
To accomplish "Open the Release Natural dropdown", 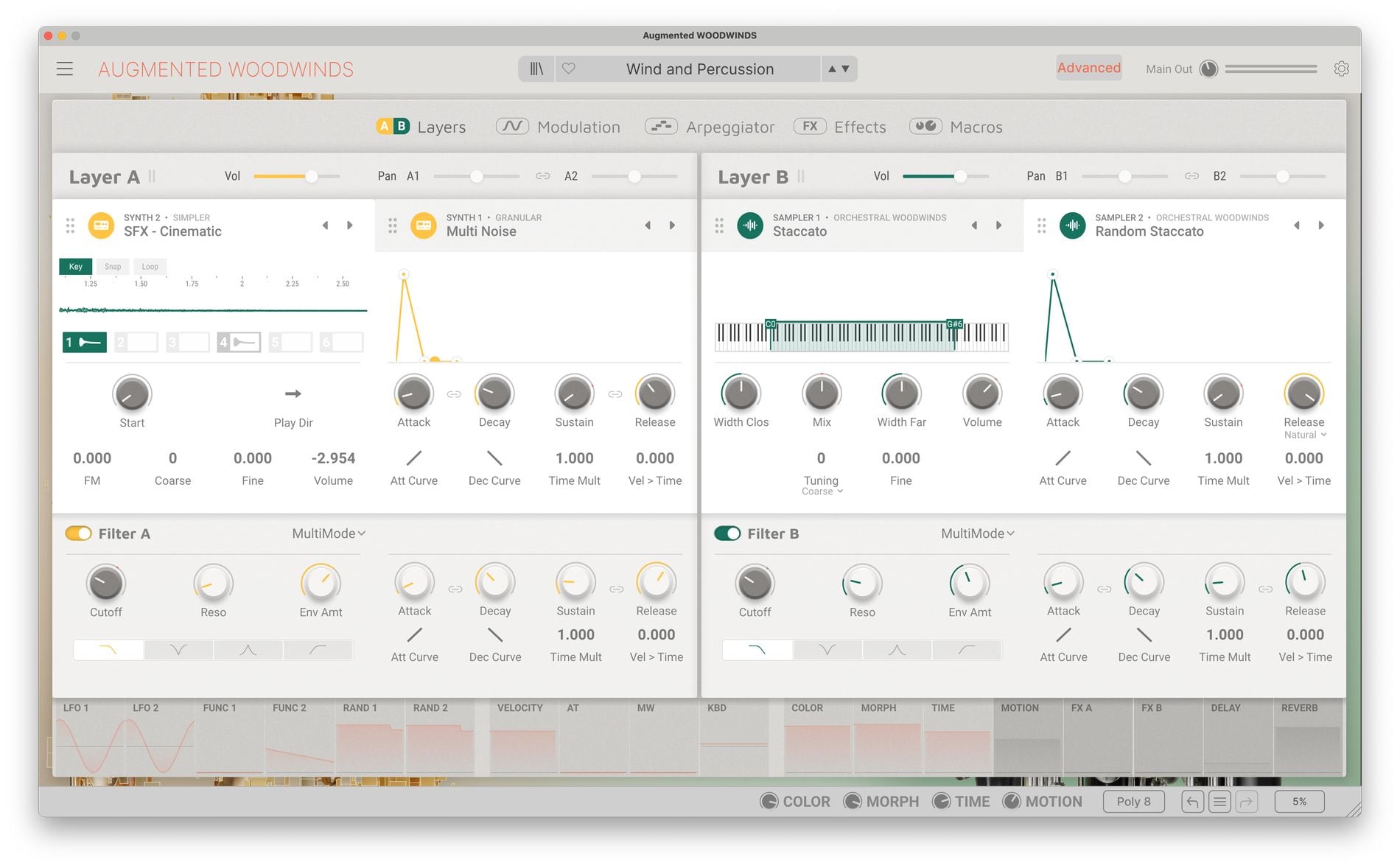I will coord(1305,435).
